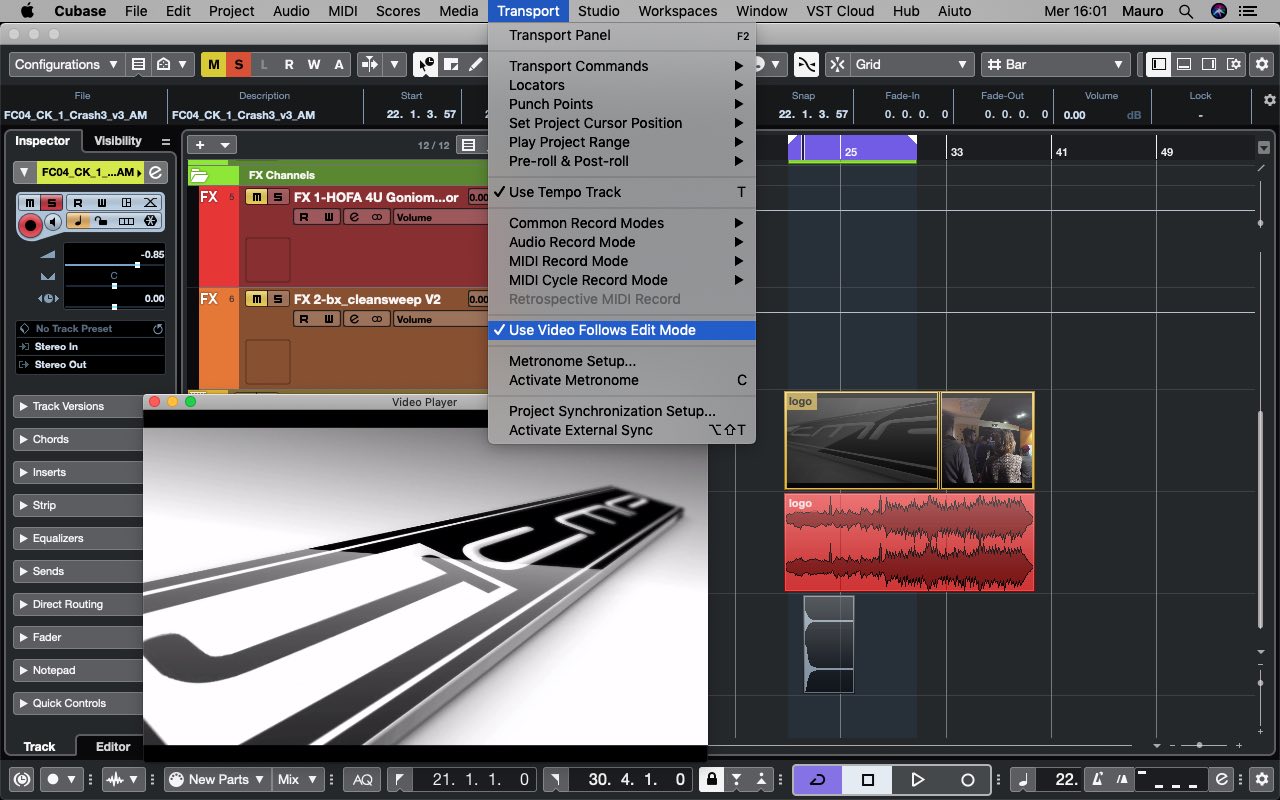Toggle global Read automation R button

289,64
